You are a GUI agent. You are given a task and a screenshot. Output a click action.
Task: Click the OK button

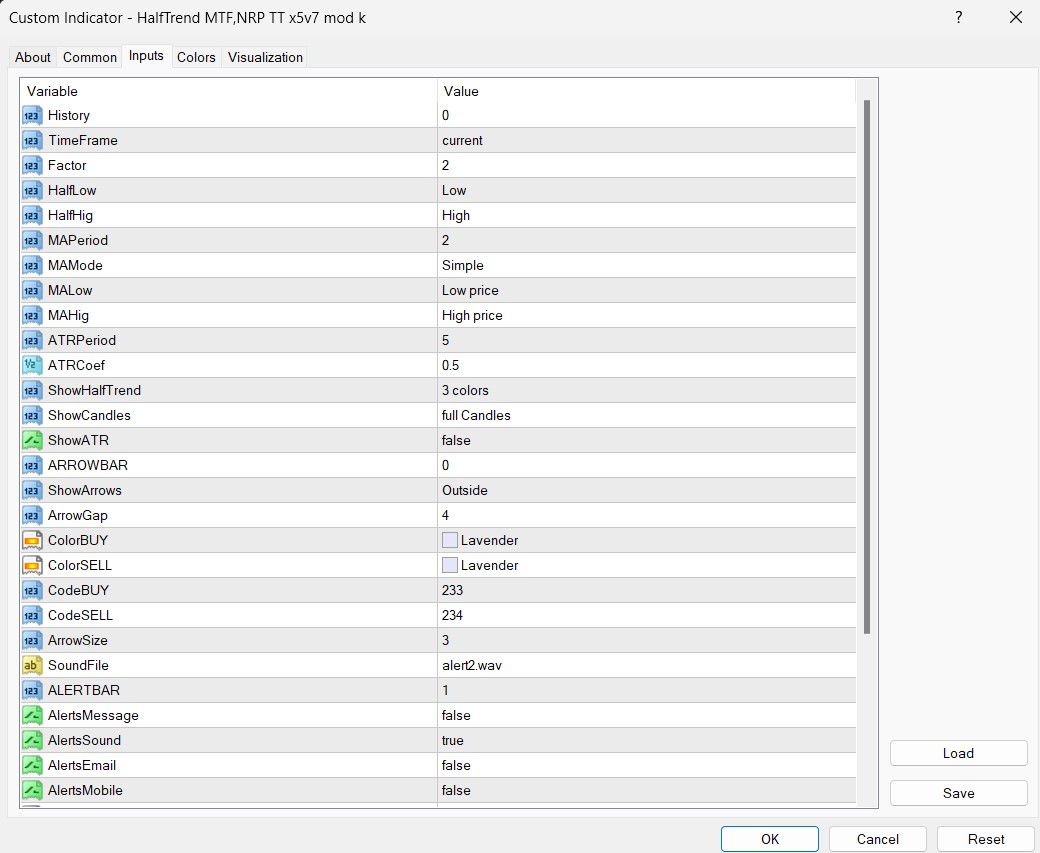769,839
